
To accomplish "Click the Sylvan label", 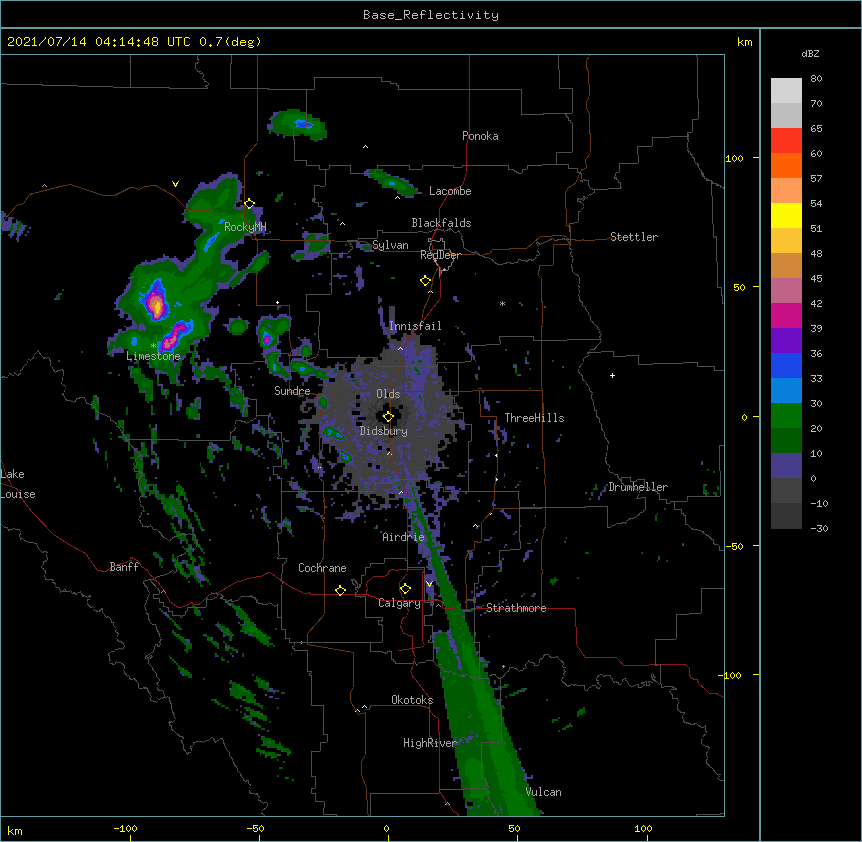I will tap(390, 245).
